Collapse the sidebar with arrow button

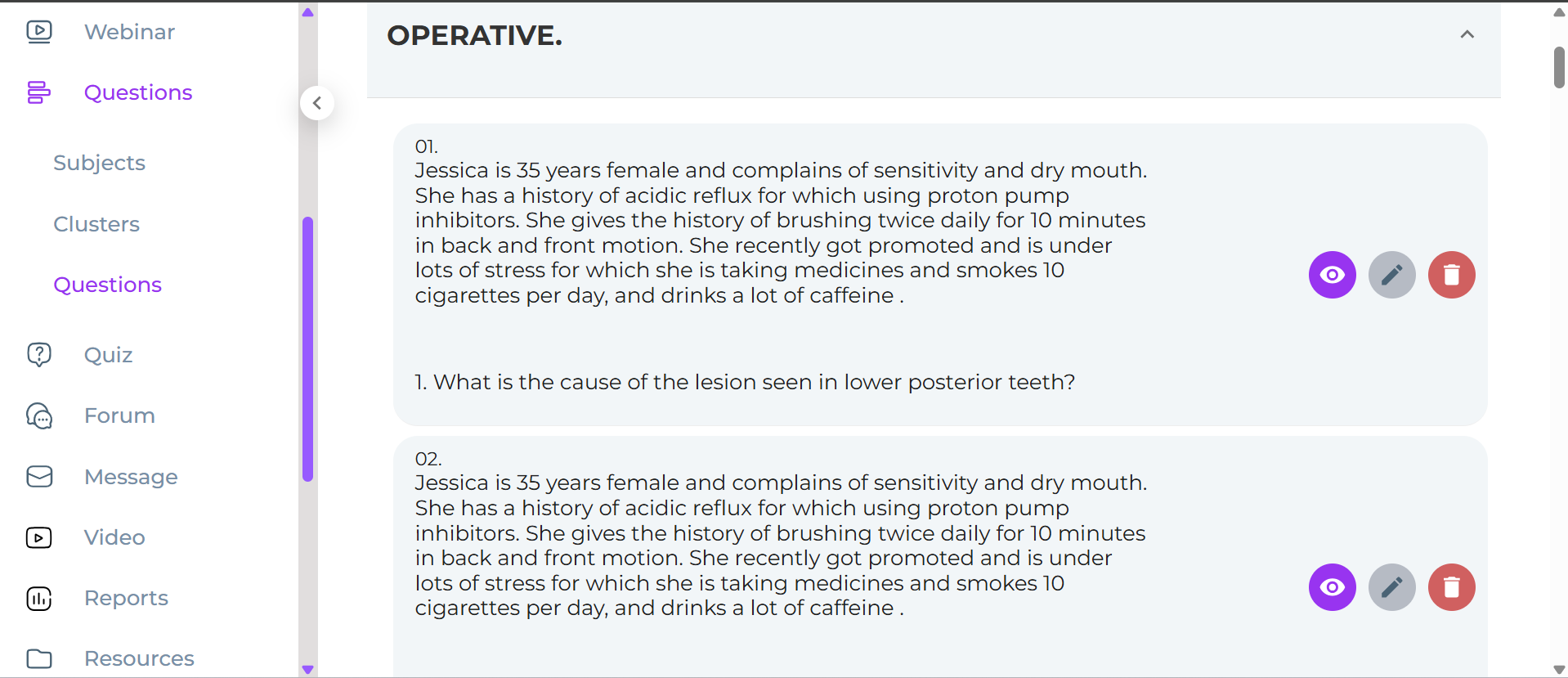click(x=317, y=103)
